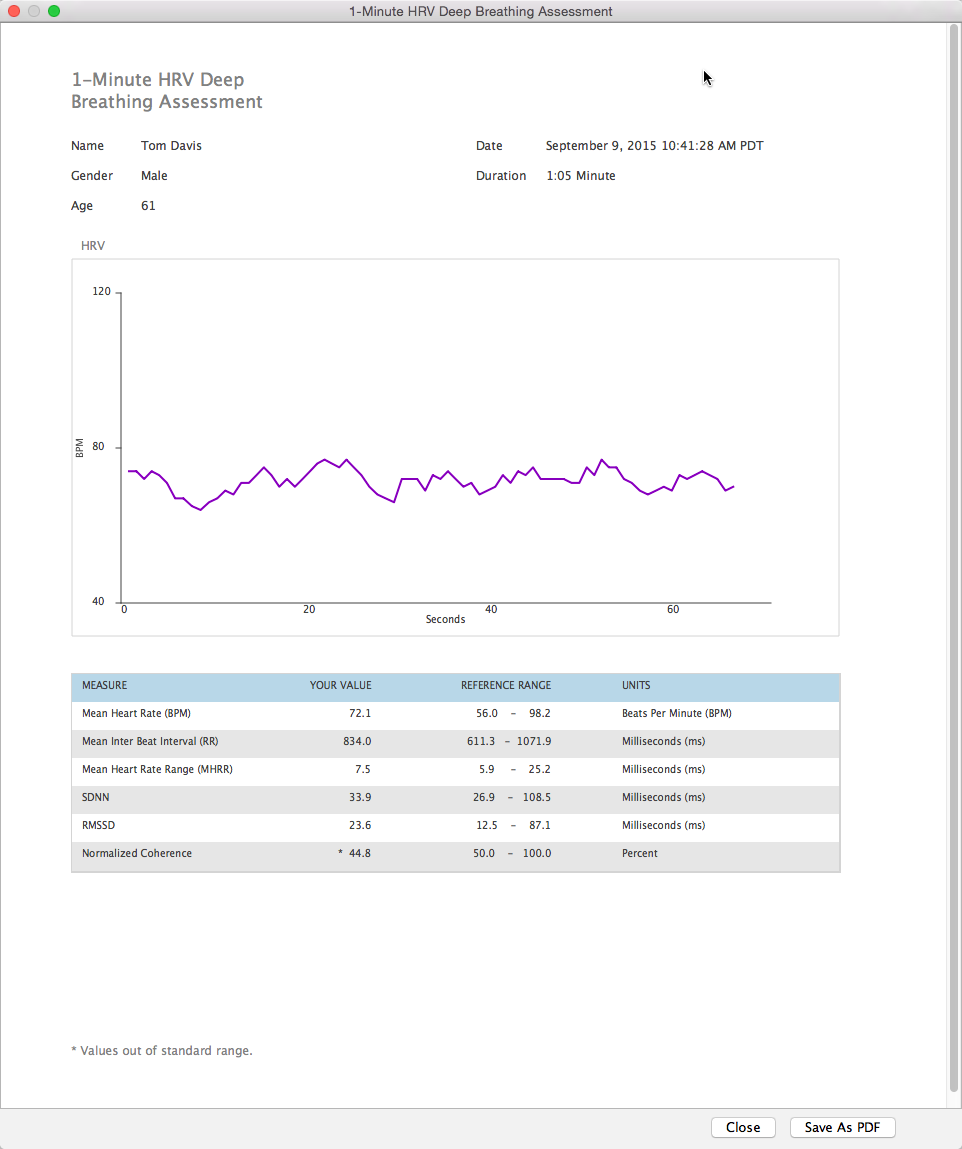Select the Mean Heart Rate (BPM) row label
Viewport: 962px width, 1149px height.
[x=136, y=713]
